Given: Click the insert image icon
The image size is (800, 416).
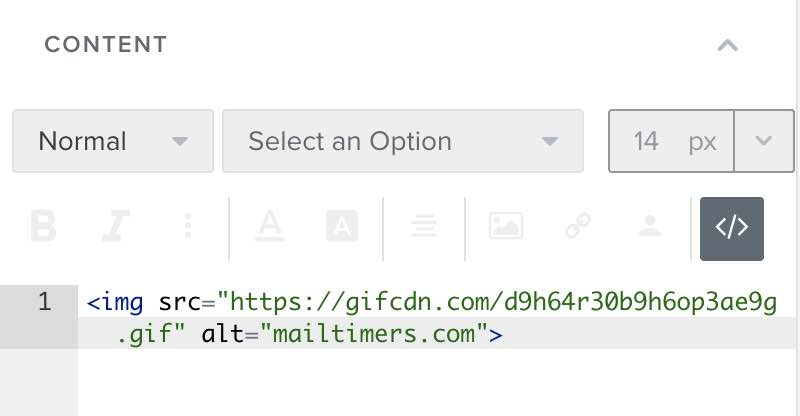Looking at the screenshot, I should point(506,227).
